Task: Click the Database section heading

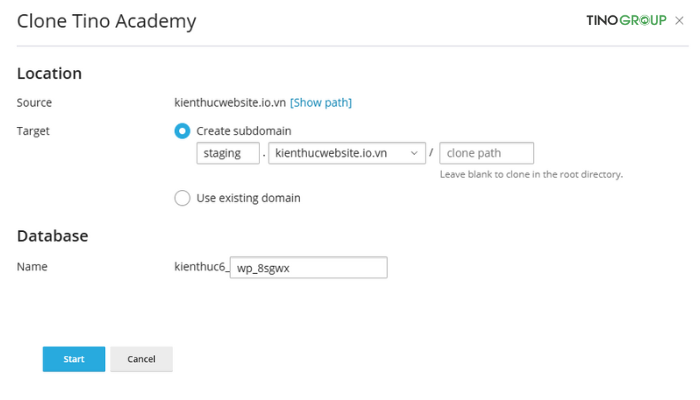Action: pos(52,236)
